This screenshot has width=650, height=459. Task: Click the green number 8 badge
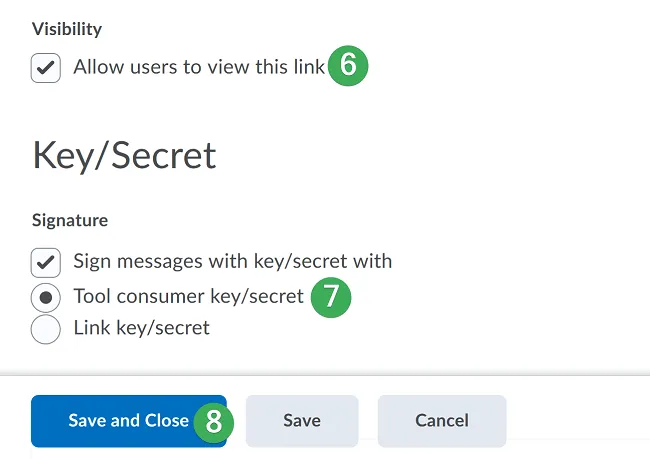click(x=213, y=421)
